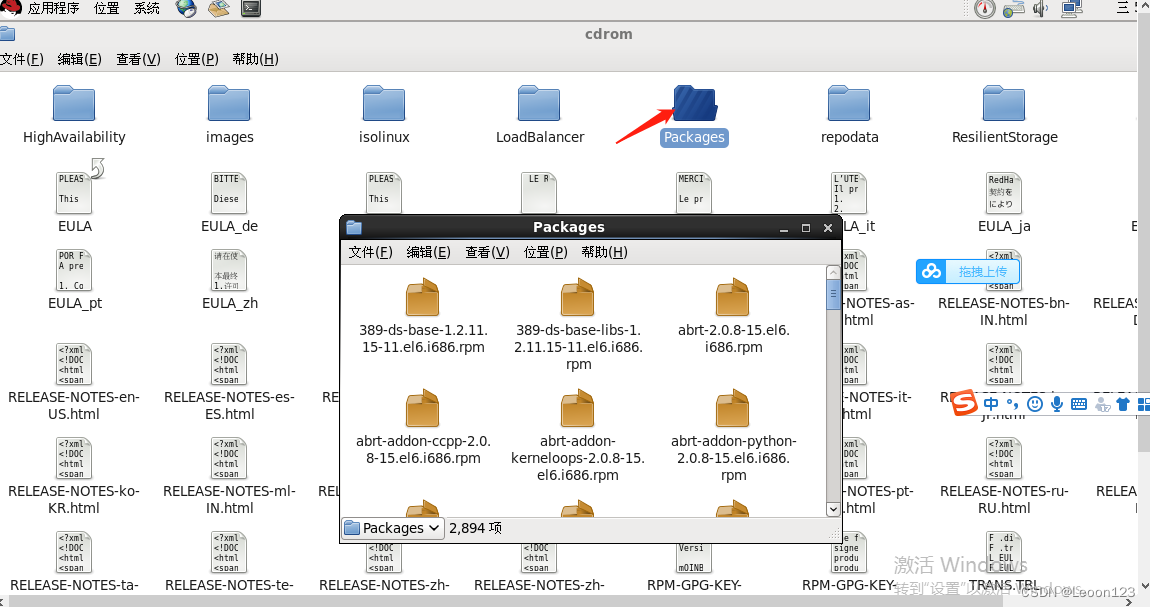This screenshot has height=607, width=1150.
Task: Open 编辑(E) menu in Packages window
Action: click(x=428, y=252)
